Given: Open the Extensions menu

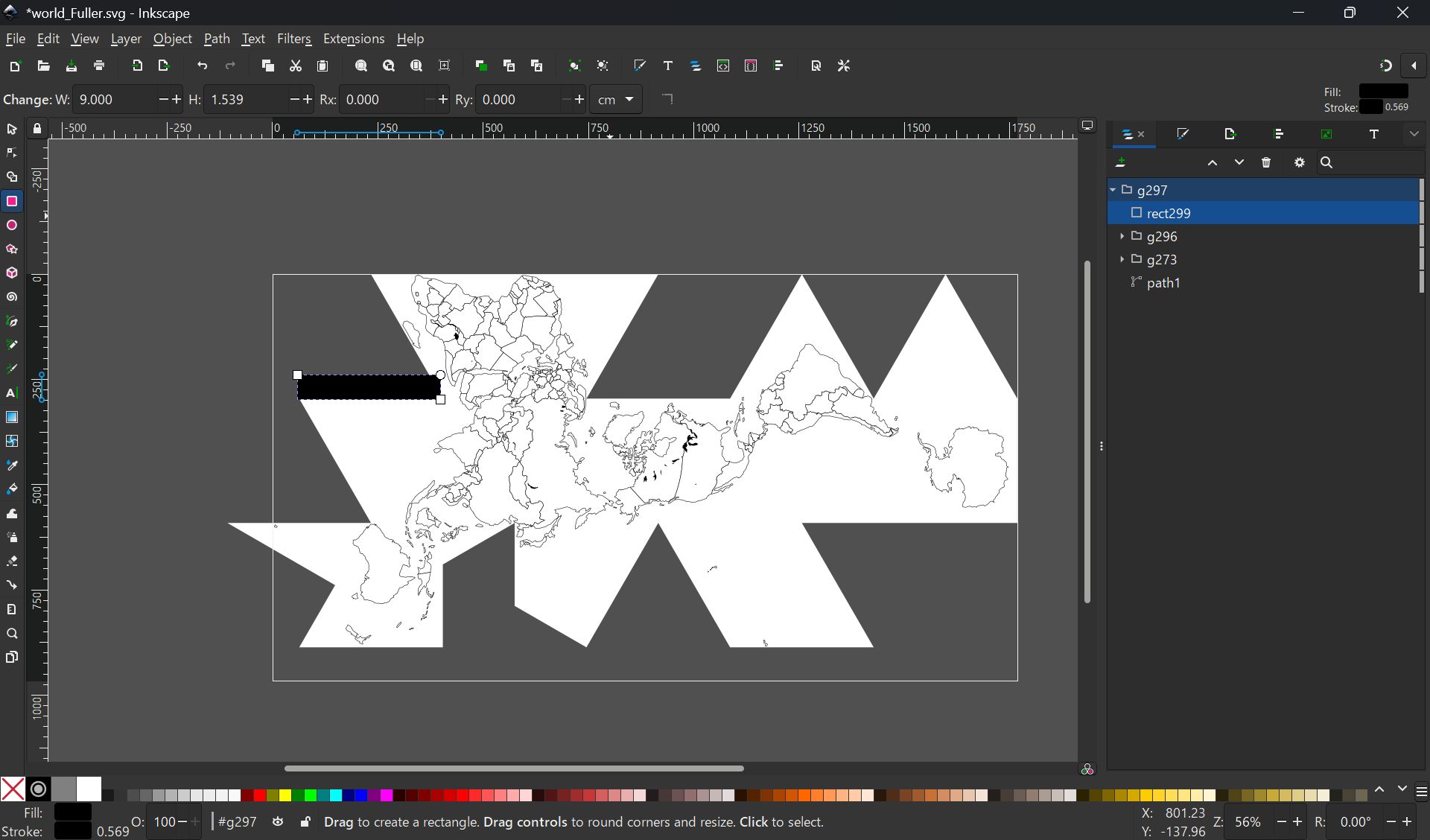Looking at the screenshot, I should (354, 39).
